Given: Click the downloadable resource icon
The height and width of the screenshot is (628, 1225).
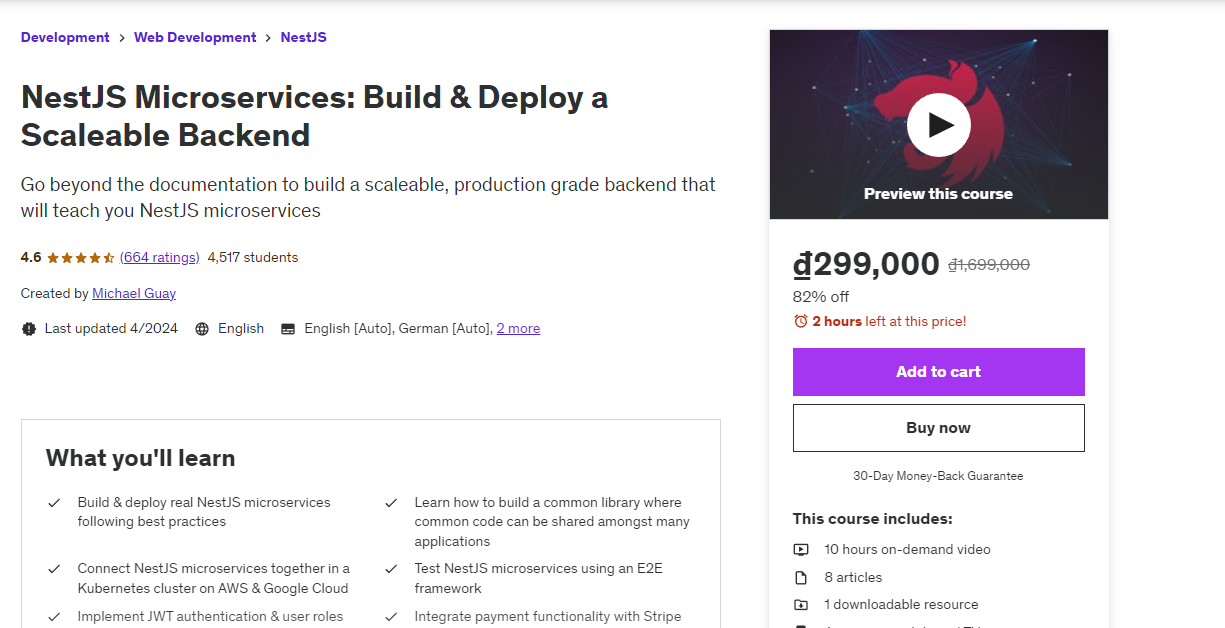Looking at the screenshot, I should (x=801, y=604).
